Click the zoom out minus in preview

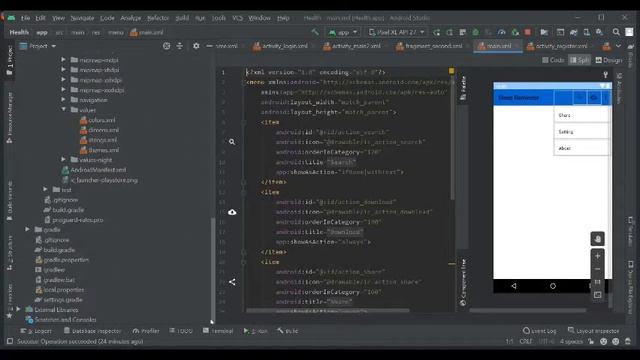point(598,269)
